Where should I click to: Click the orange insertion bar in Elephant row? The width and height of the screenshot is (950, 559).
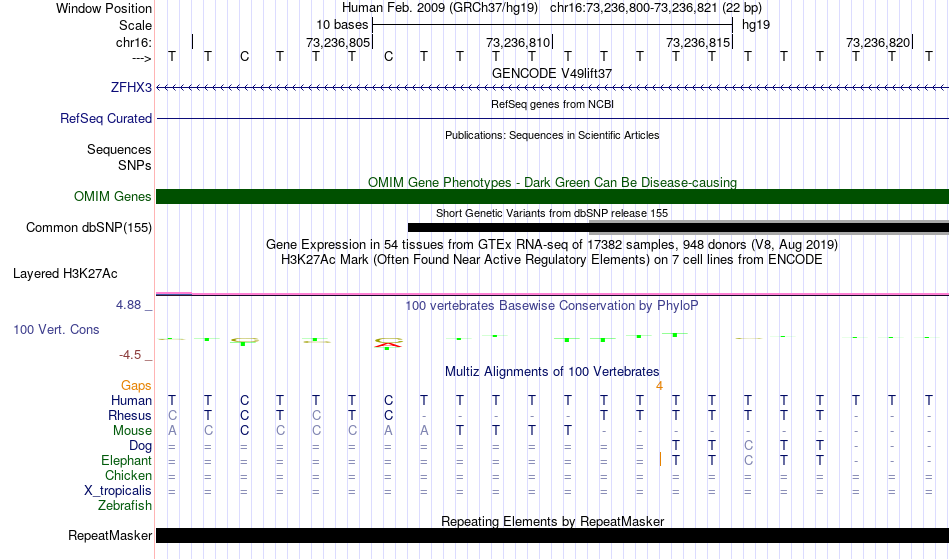coord(660,460)
